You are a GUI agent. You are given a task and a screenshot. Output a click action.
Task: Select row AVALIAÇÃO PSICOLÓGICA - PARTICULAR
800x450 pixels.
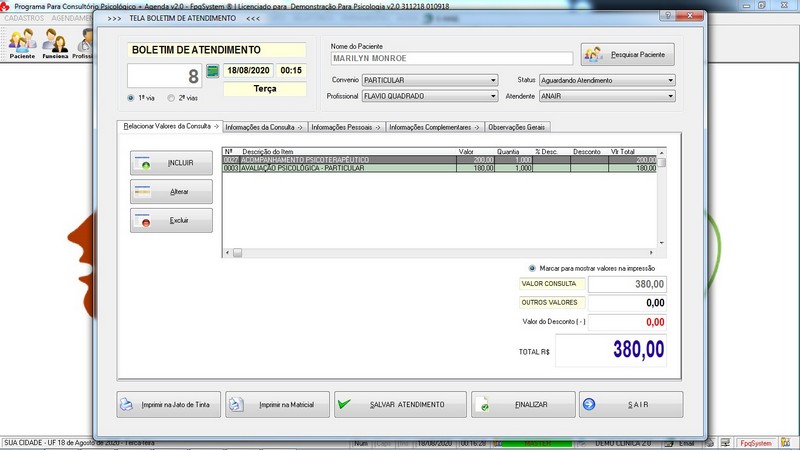440,168
